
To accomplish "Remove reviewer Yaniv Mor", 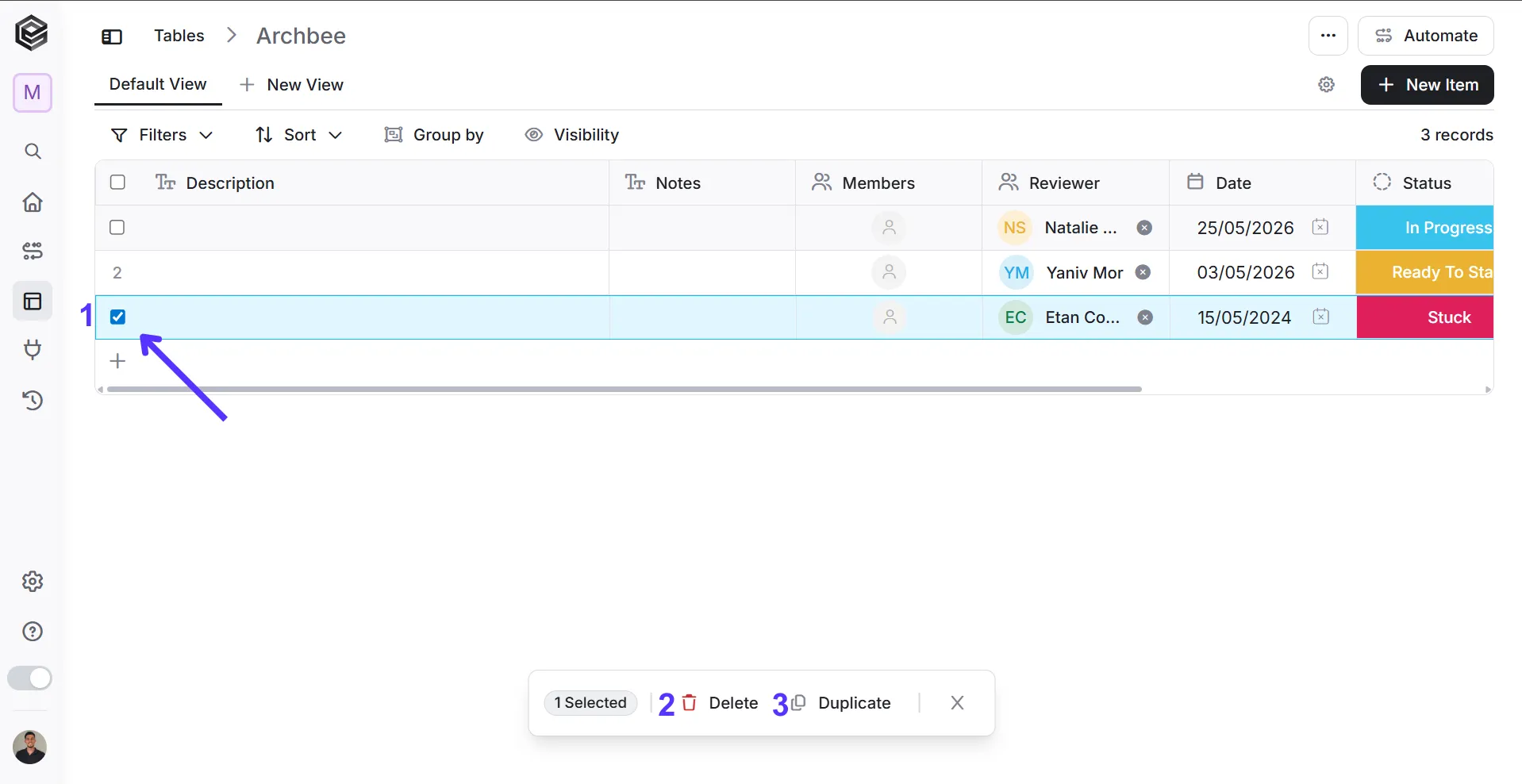I will click(x=1143, y=272).
